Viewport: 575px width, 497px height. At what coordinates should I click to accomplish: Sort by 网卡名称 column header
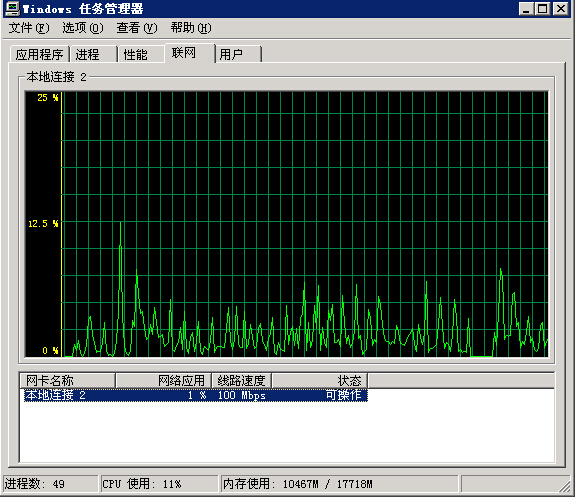67,380
